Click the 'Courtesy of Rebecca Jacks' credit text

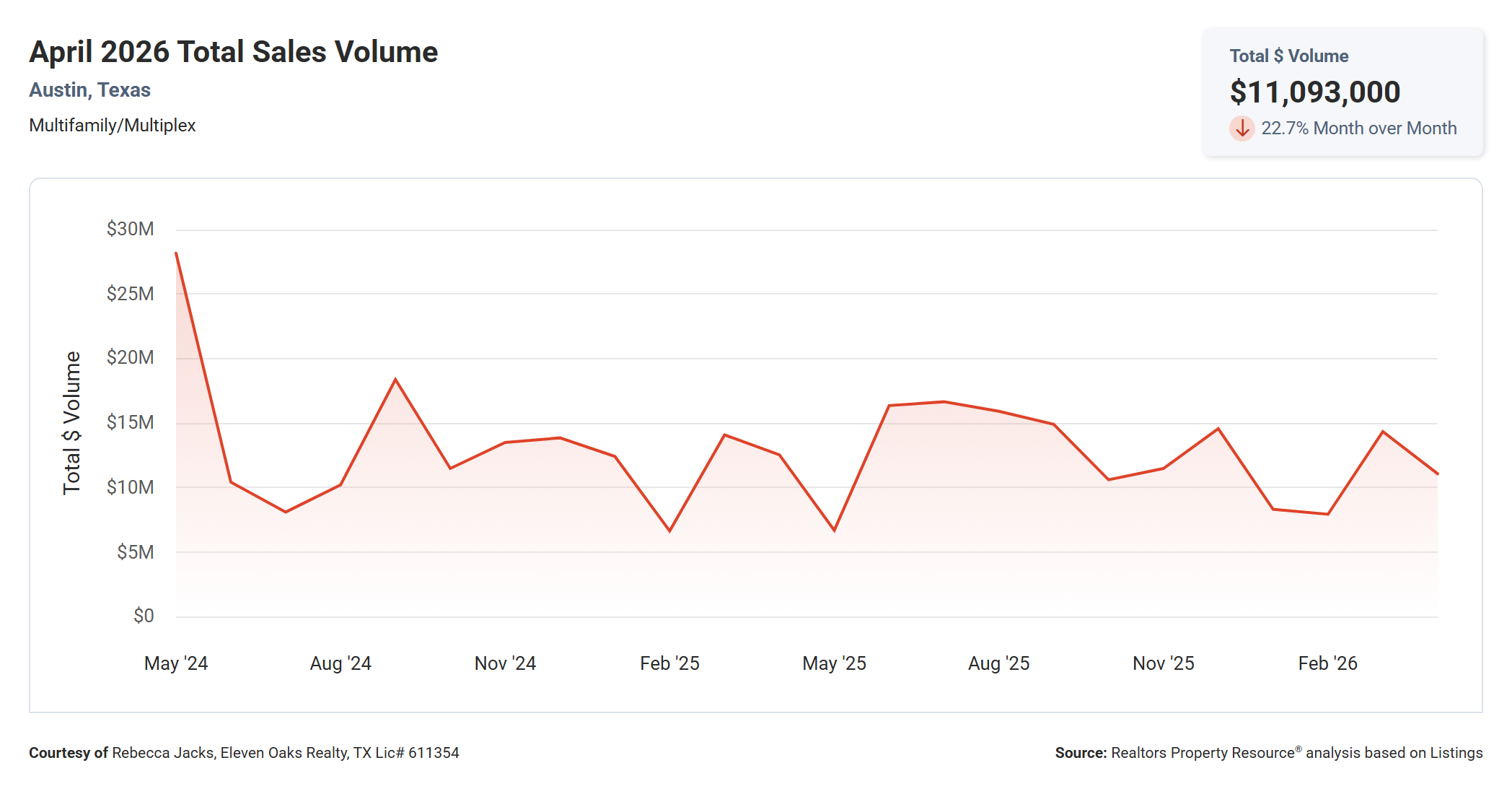pos(244,753)
